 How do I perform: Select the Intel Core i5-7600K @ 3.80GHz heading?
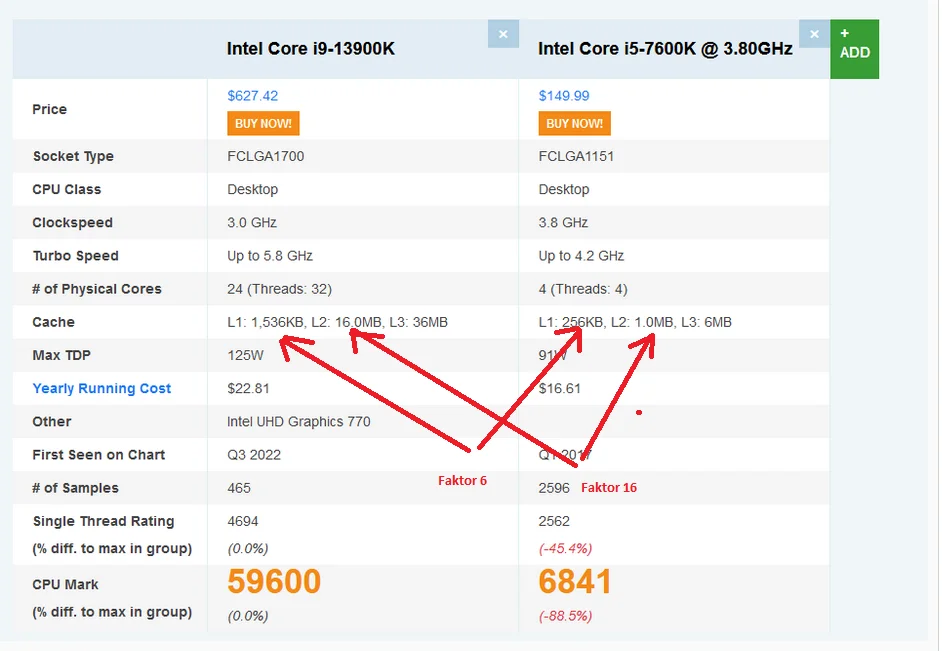coord(665,49)
